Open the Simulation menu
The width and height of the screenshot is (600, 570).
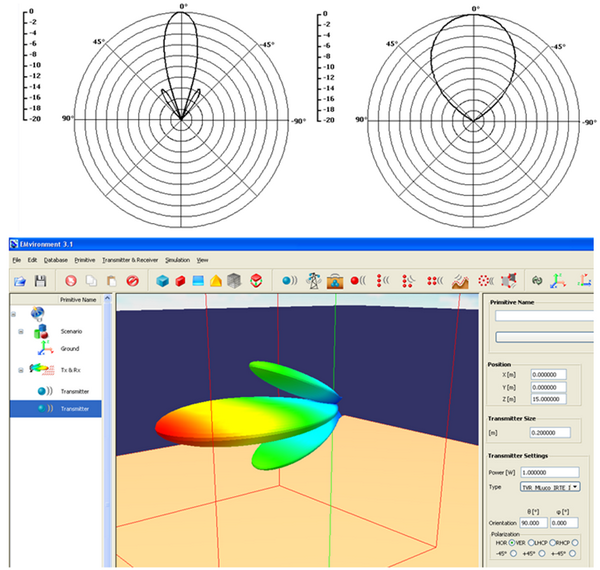click(x=177, y=259)
